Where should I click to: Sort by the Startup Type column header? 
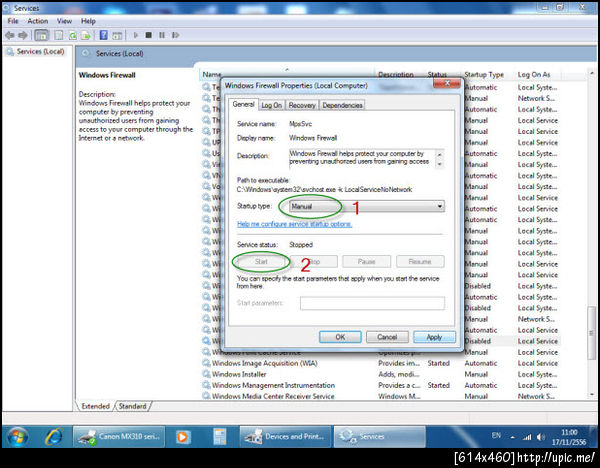coord(484,75)
